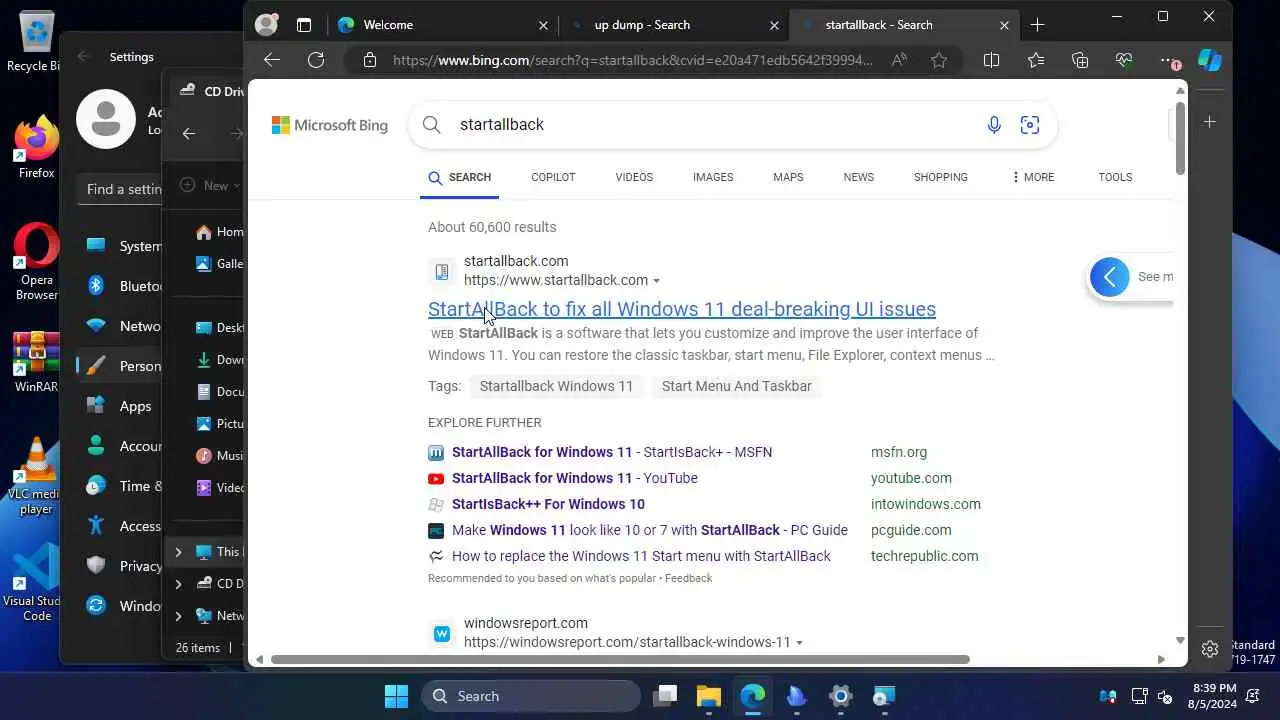Open New dropdown in File Explorer

[x=210, y=185]
